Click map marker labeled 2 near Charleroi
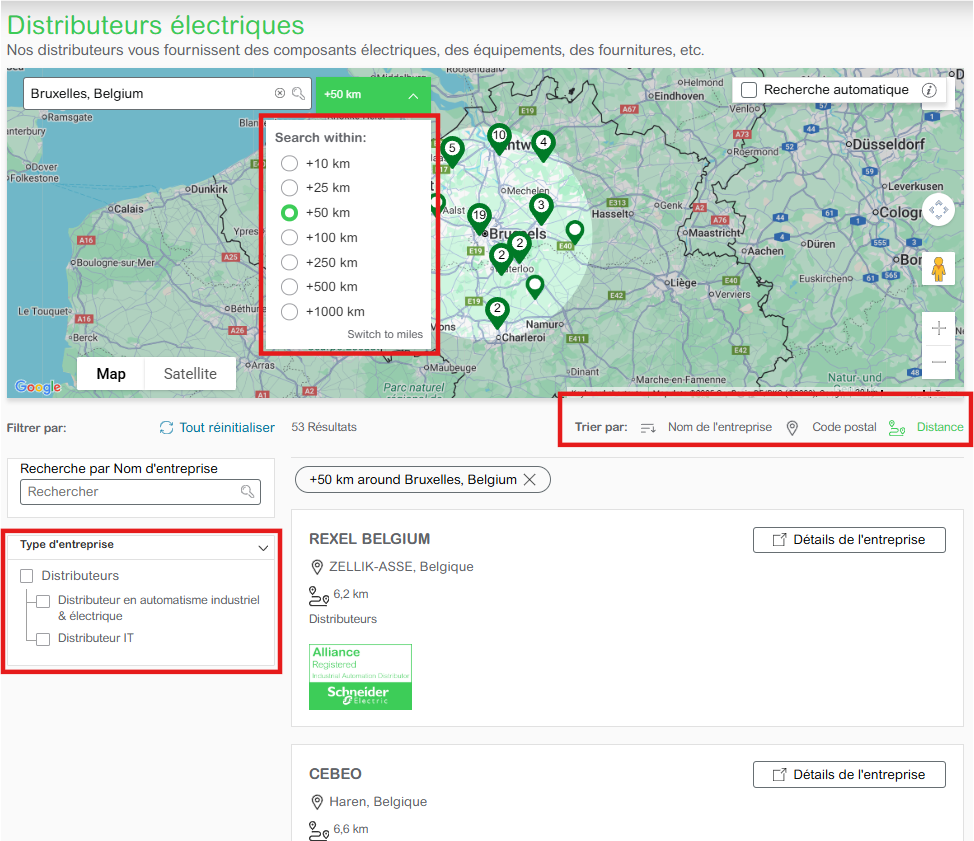This screenshot has height=841, width=974. (497, 312)
